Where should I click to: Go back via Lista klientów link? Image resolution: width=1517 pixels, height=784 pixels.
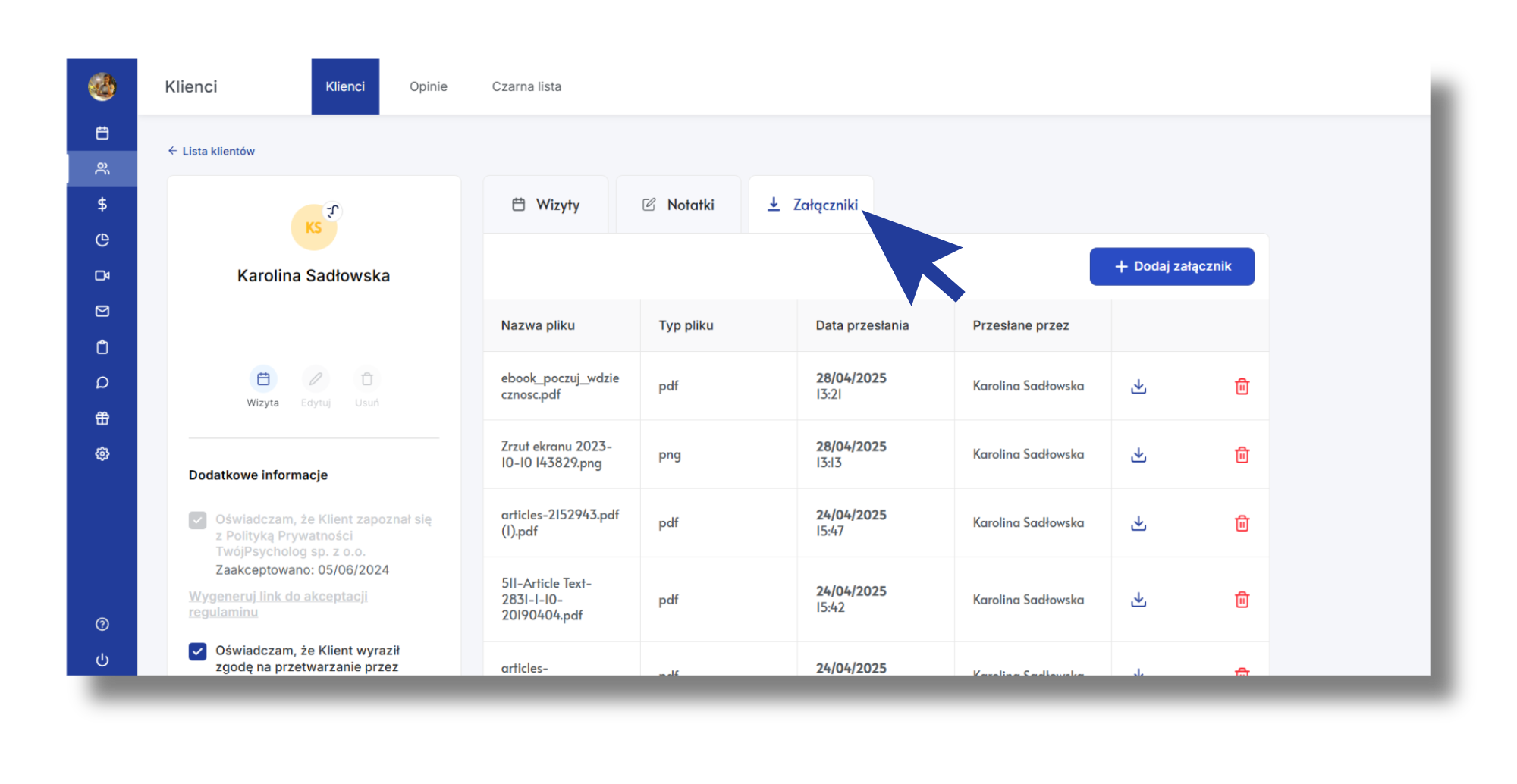point(212,151)
